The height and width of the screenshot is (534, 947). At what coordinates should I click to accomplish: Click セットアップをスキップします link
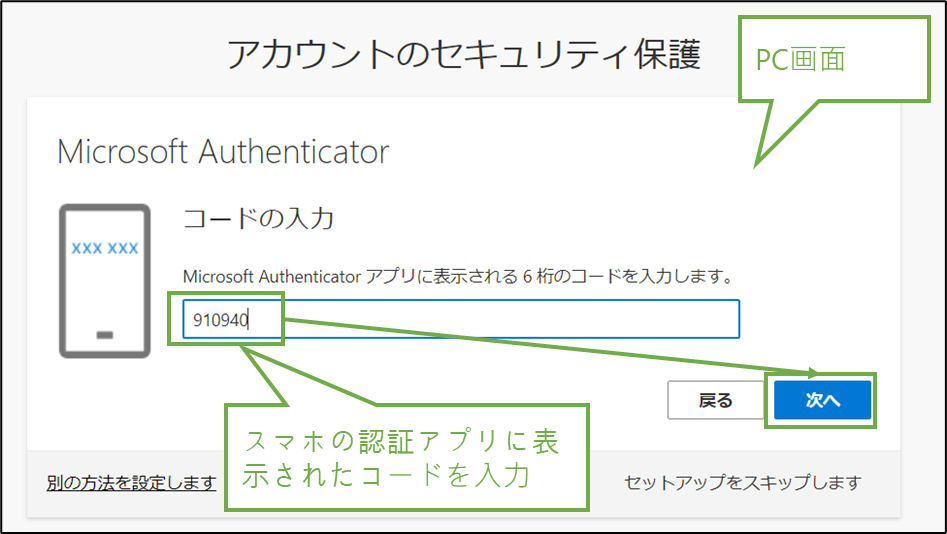[742, 483]
